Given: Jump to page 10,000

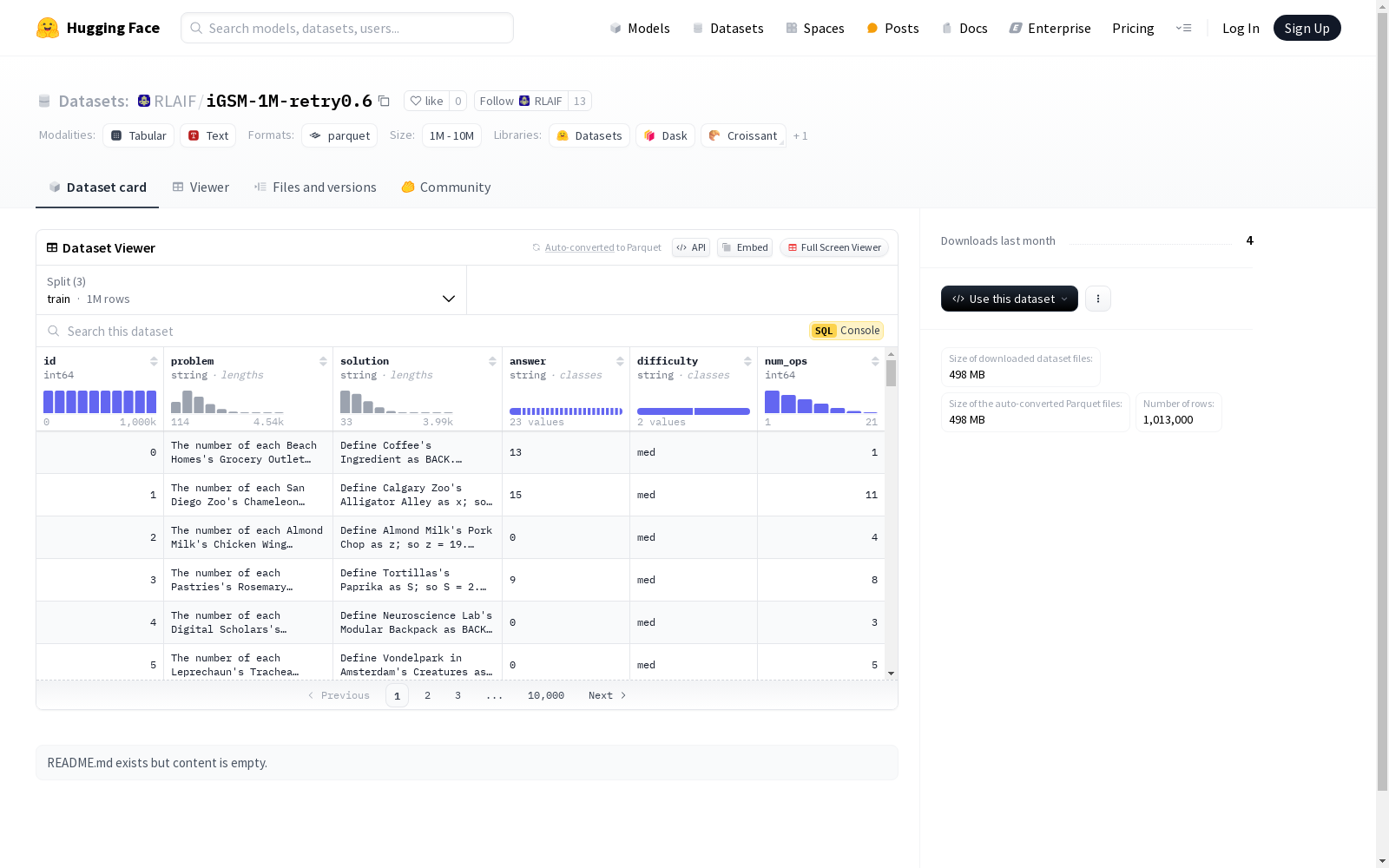Looking at the screenshot, I should pyautogui.click(x=546, y=695).
